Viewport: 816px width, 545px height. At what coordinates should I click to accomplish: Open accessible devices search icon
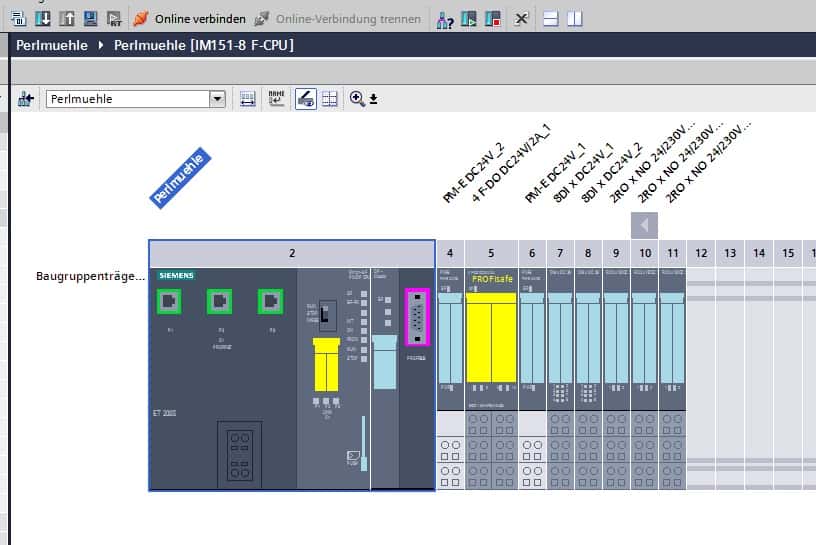point(445,20)
